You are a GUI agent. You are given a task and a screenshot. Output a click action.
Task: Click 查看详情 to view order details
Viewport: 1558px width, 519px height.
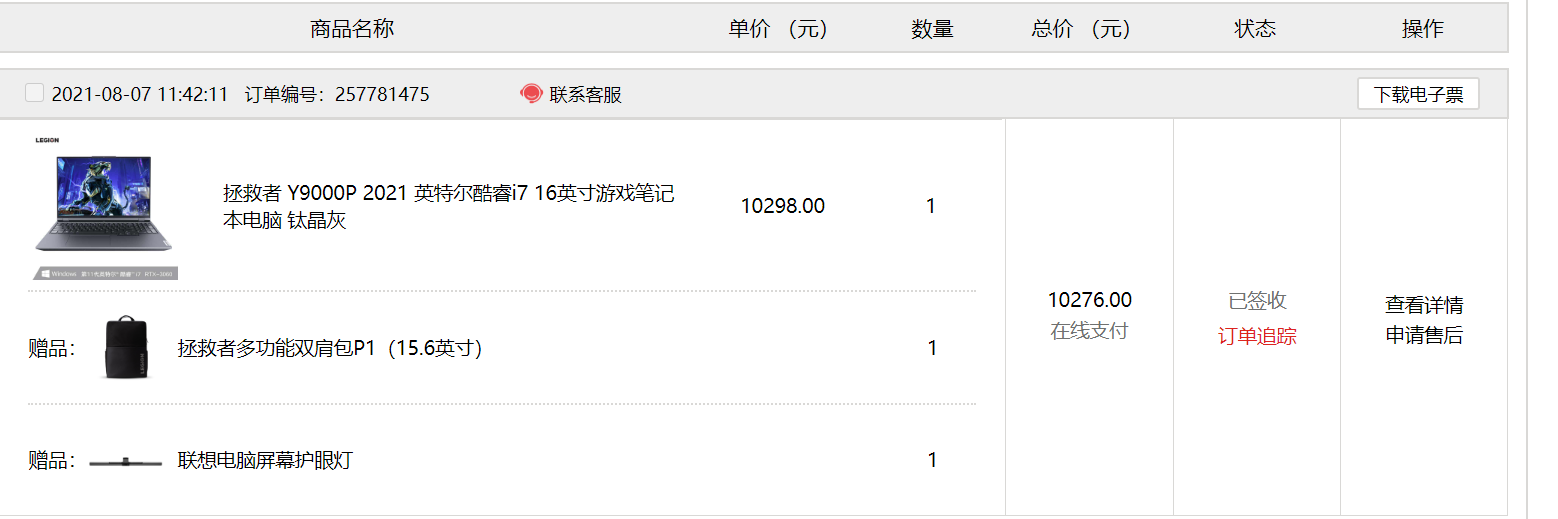click(1424, 305)
